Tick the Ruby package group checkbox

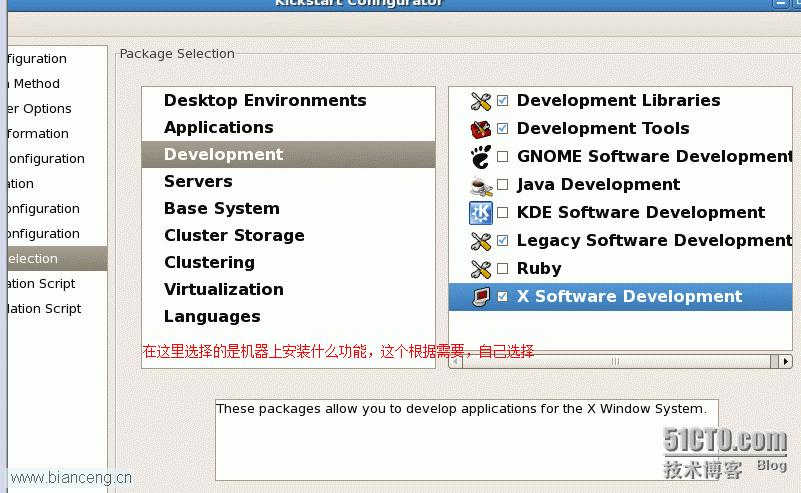pos(503,268)
